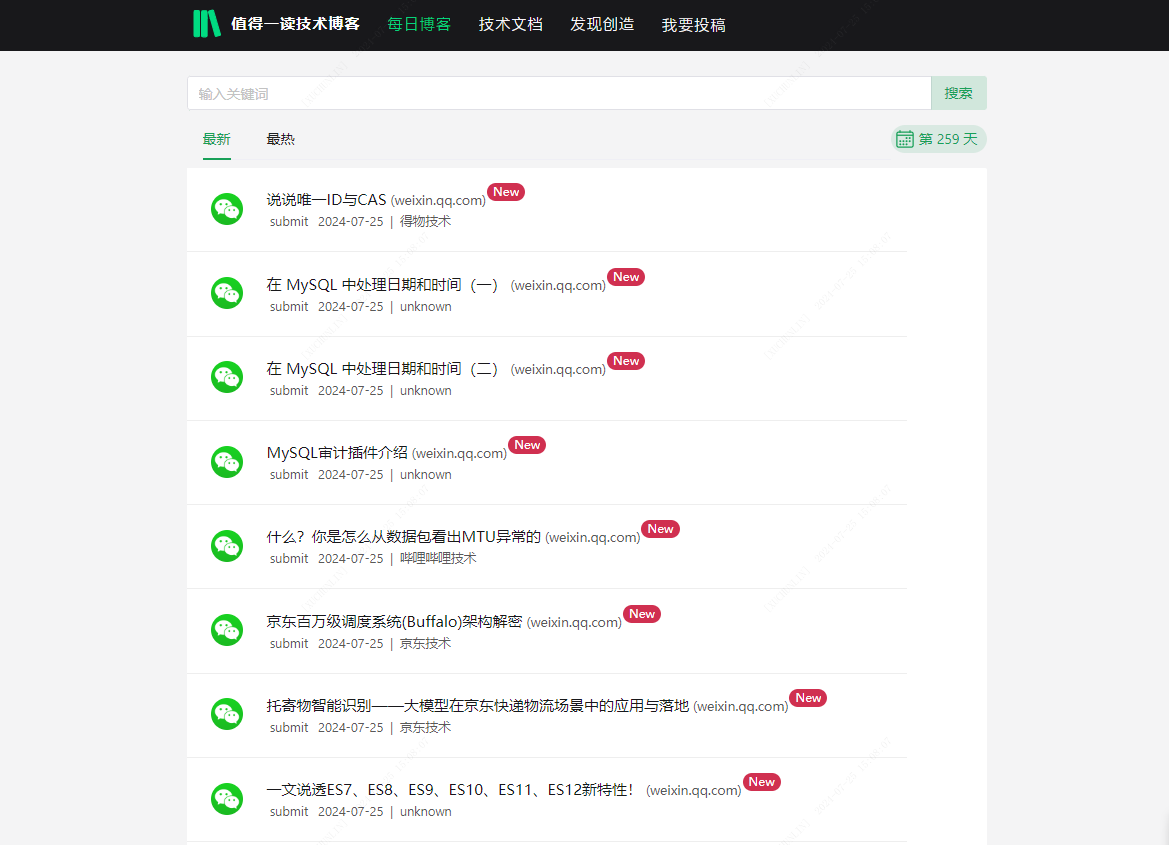Click unknown source under ES12新特性 article
The image size is (1169, 845).
point(426,812)
